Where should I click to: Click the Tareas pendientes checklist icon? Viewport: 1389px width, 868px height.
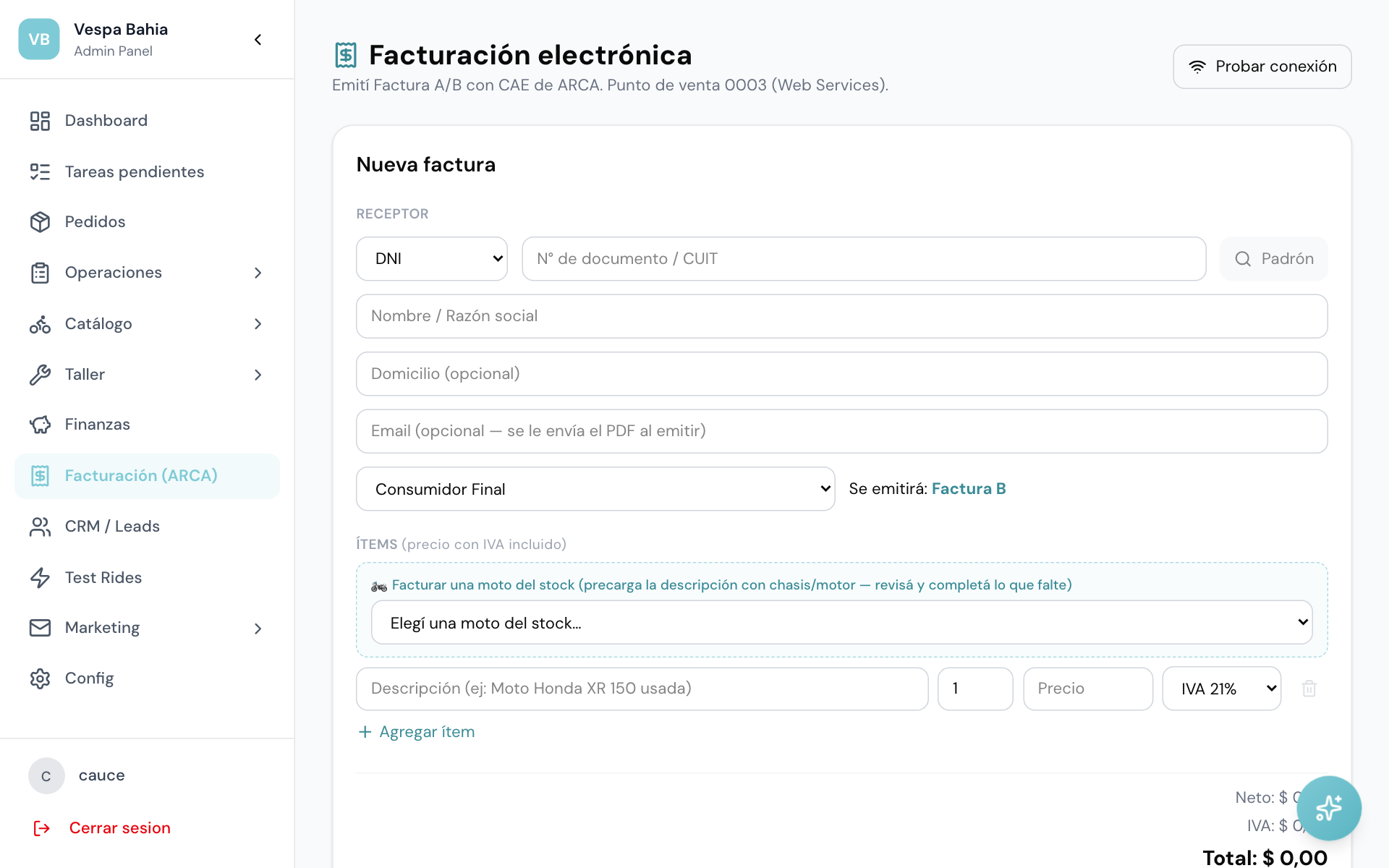40,171
